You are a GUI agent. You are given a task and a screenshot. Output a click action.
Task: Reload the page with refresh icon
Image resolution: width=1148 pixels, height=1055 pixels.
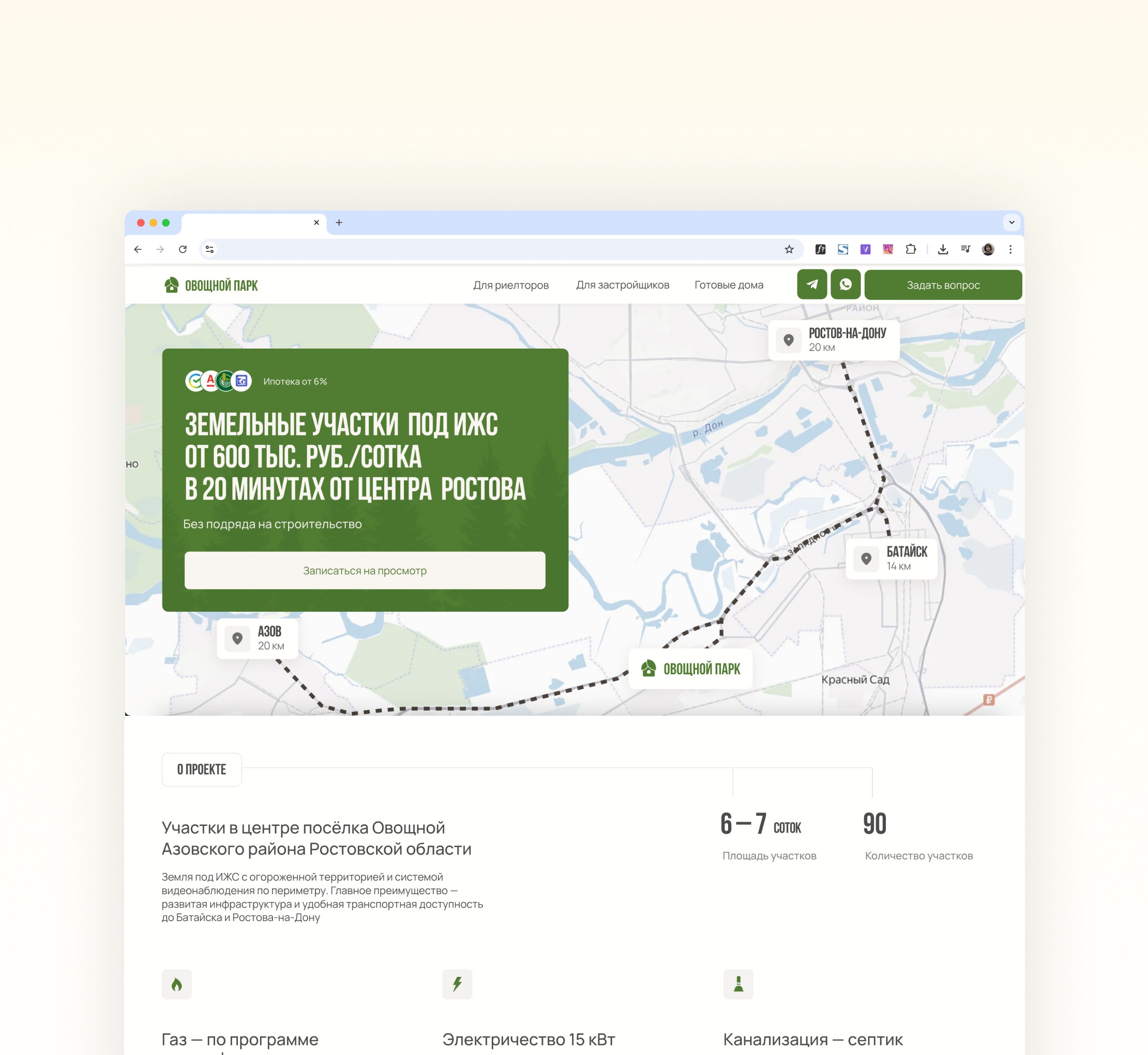183,249
